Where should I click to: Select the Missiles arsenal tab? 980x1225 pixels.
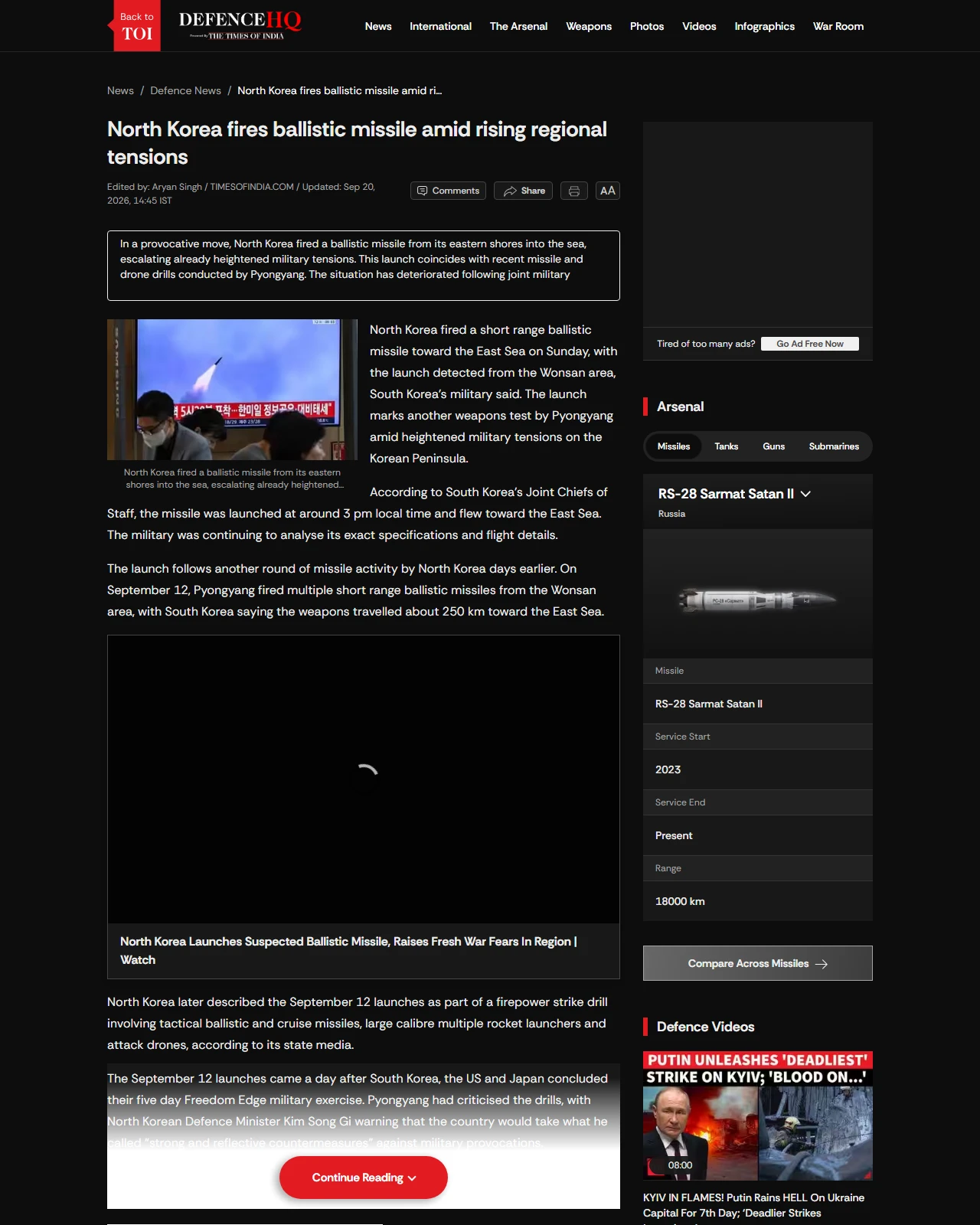pyautogui.click(x=674, y=446)
